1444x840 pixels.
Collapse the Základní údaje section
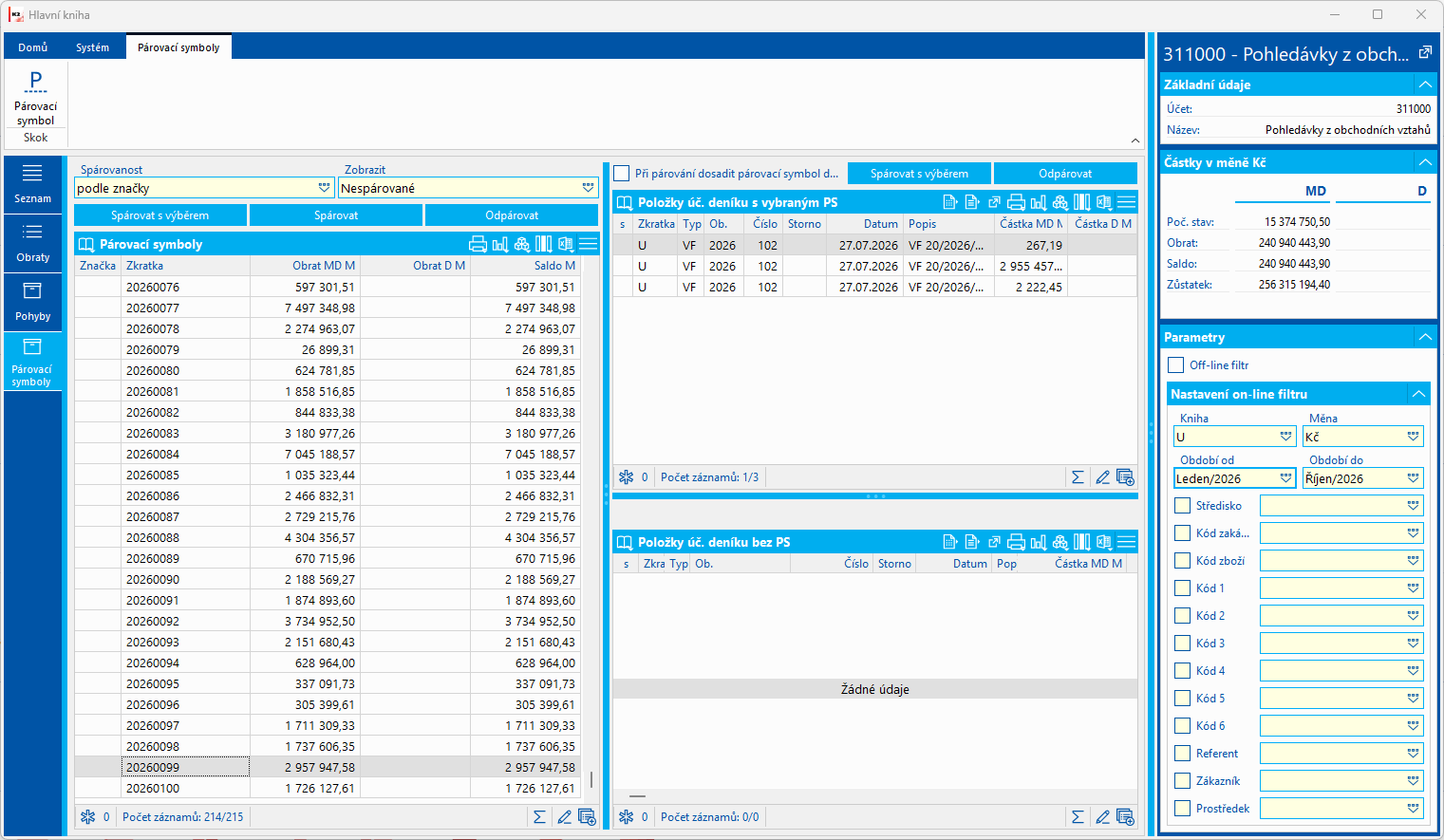coord(1425,84)
